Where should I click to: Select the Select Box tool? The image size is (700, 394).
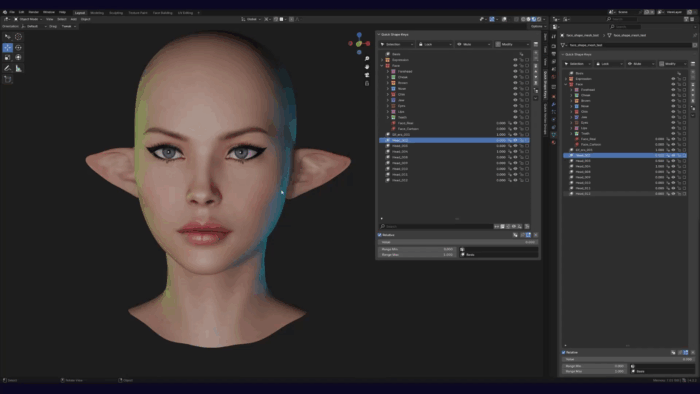[8, 37]
